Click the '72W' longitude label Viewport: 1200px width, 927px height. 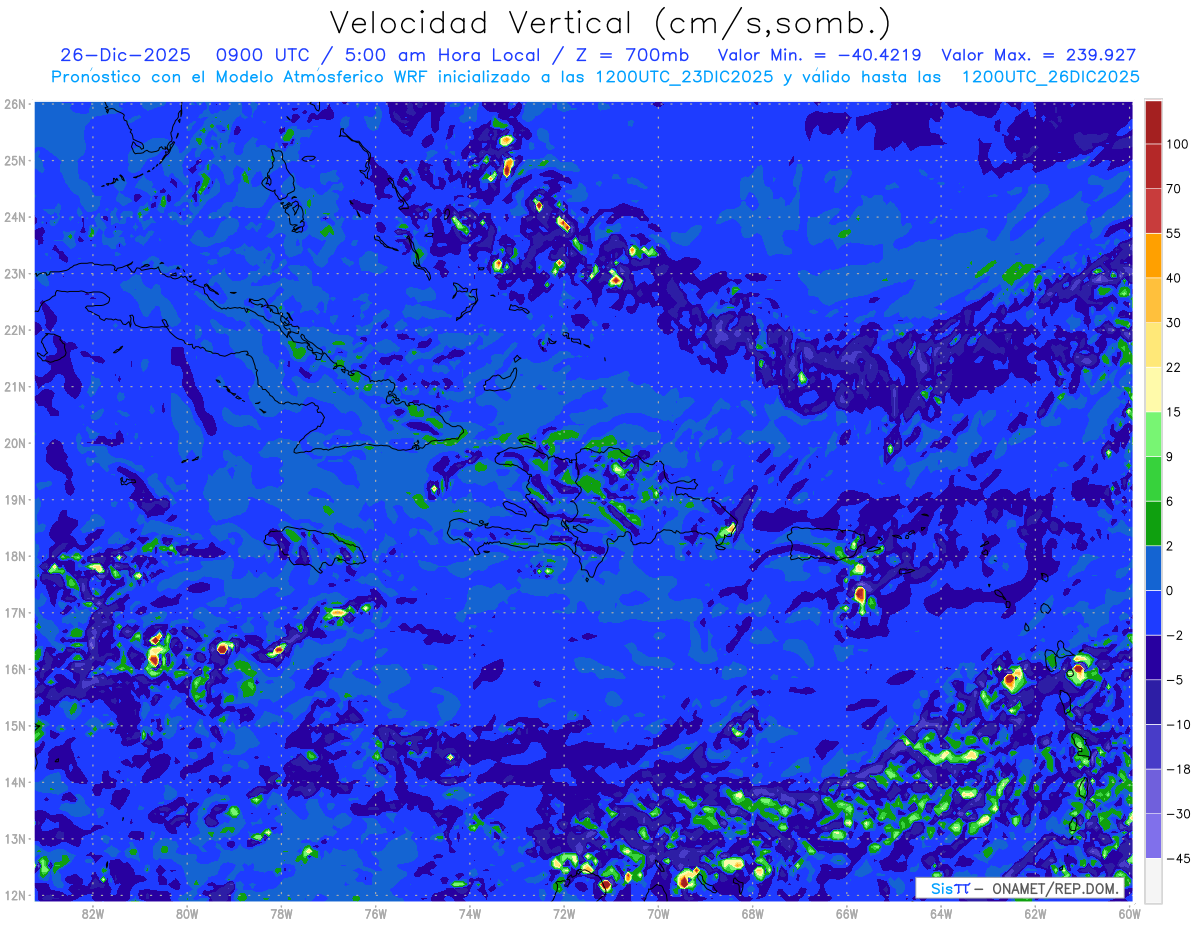(x=564, y=913)
